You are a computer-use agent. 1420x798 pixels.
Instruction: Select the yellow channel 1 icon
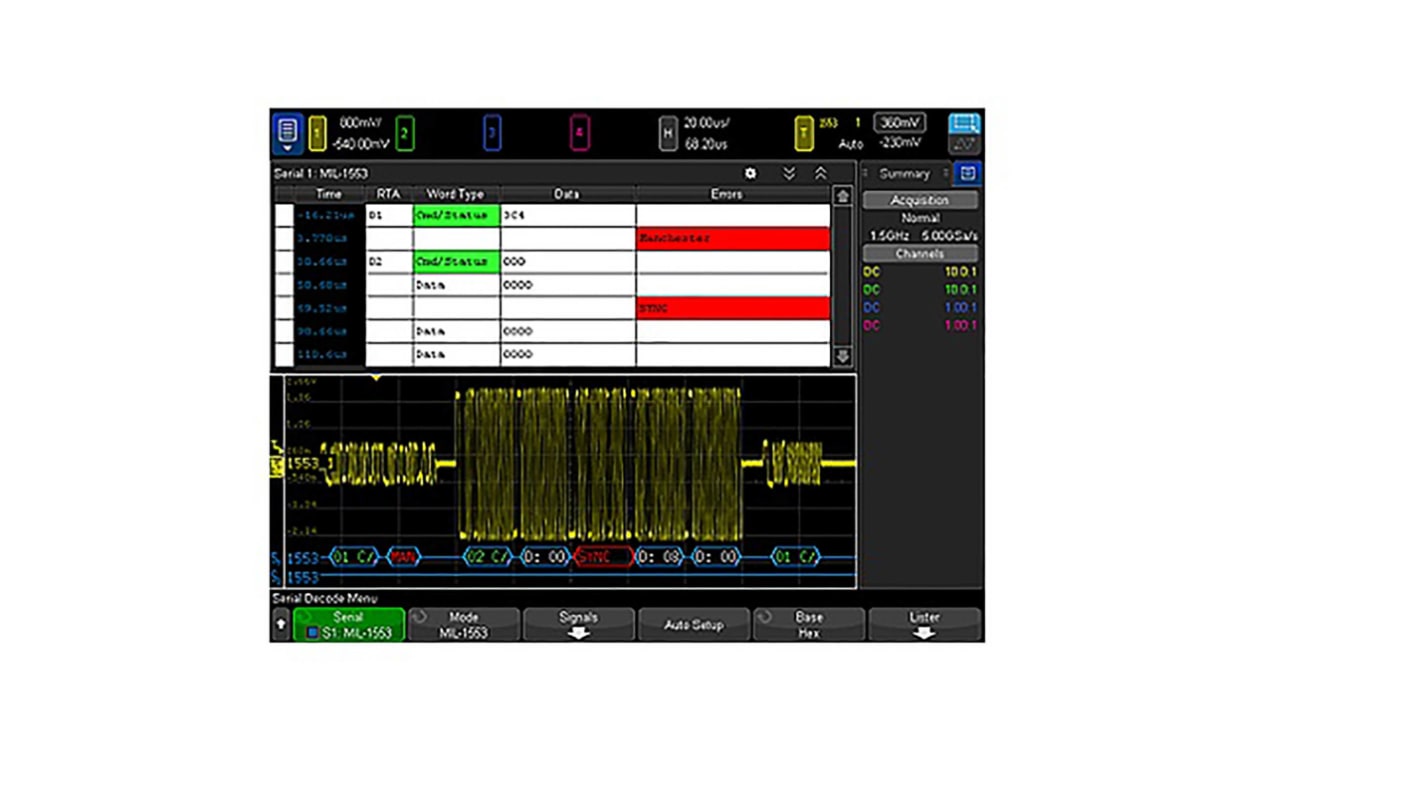[x=317, y=132]
